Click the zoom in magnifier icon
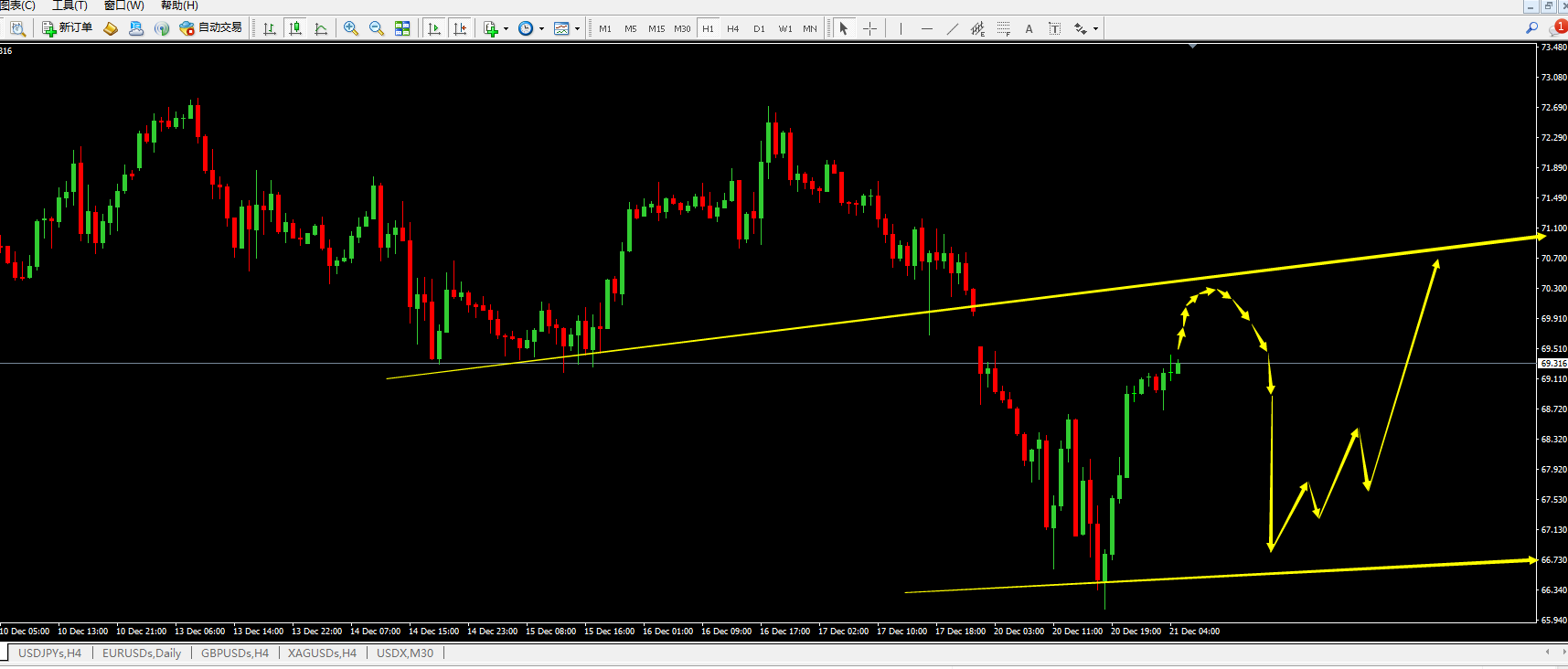 [351, 28]
